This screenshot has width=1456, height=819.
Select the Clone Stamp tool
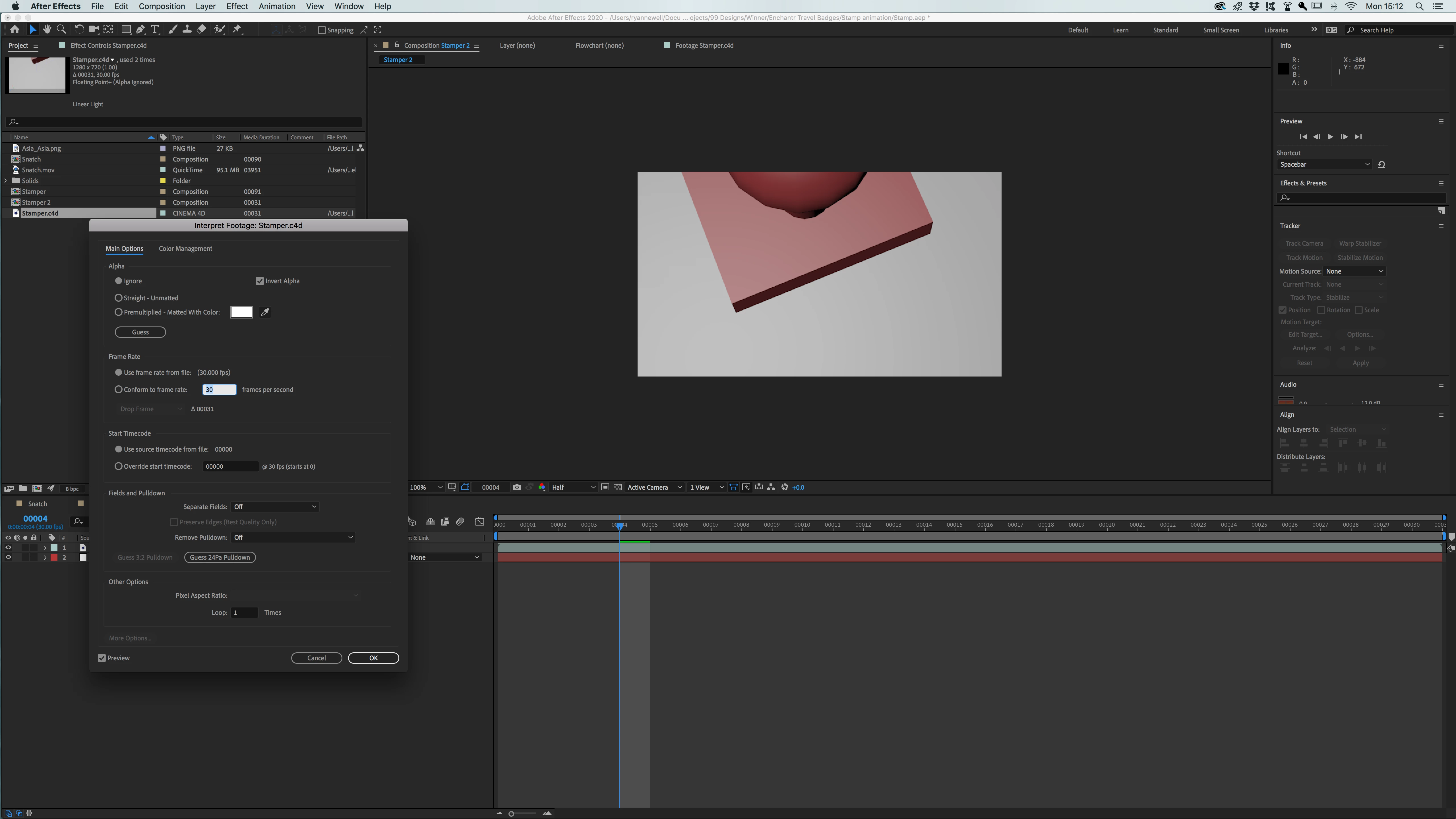coord(187,29)
